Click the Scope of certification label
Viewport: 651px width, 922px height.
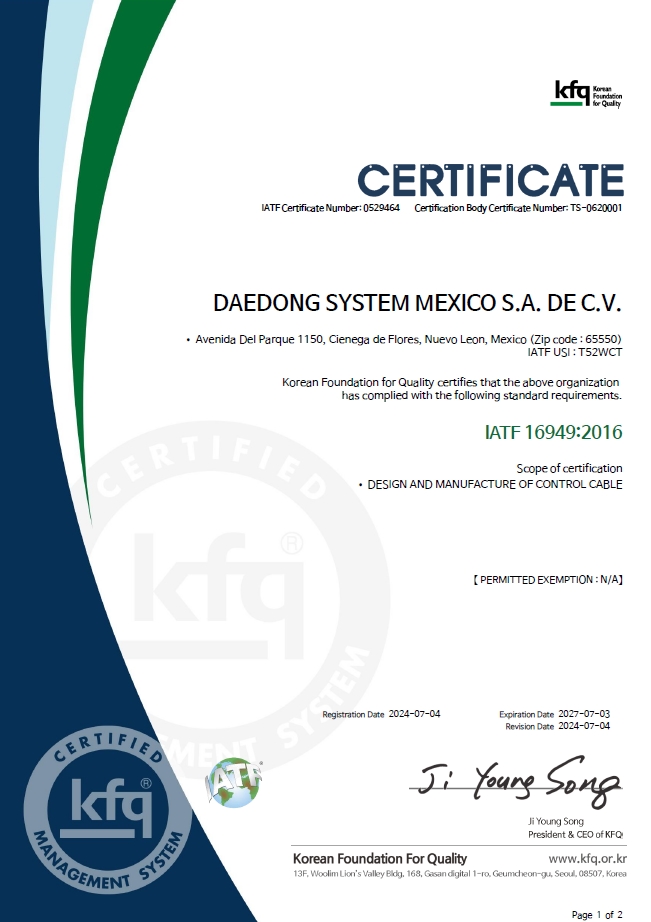(569, 469)
